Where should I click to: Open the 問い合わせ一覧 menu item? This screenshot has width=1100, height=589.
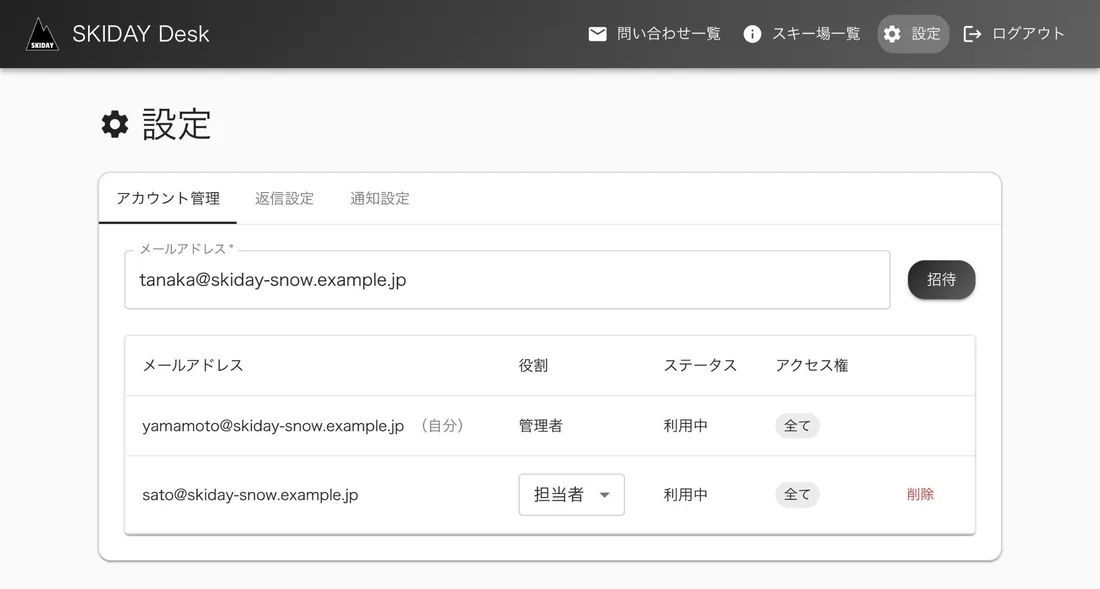[654, 34]
